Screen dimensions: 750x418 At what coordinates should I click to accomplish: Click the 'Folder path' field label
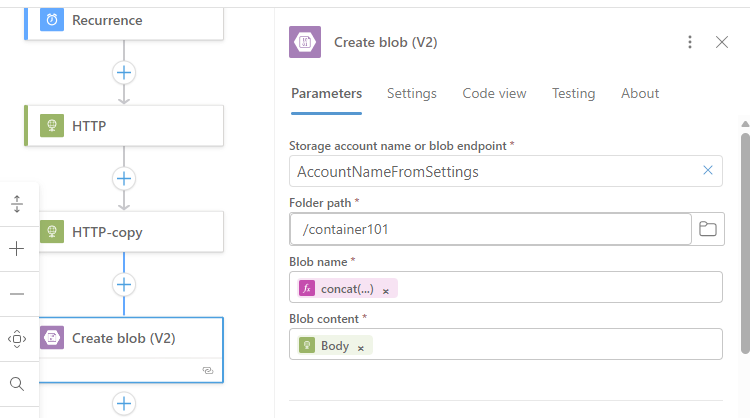tap(320, 203)
